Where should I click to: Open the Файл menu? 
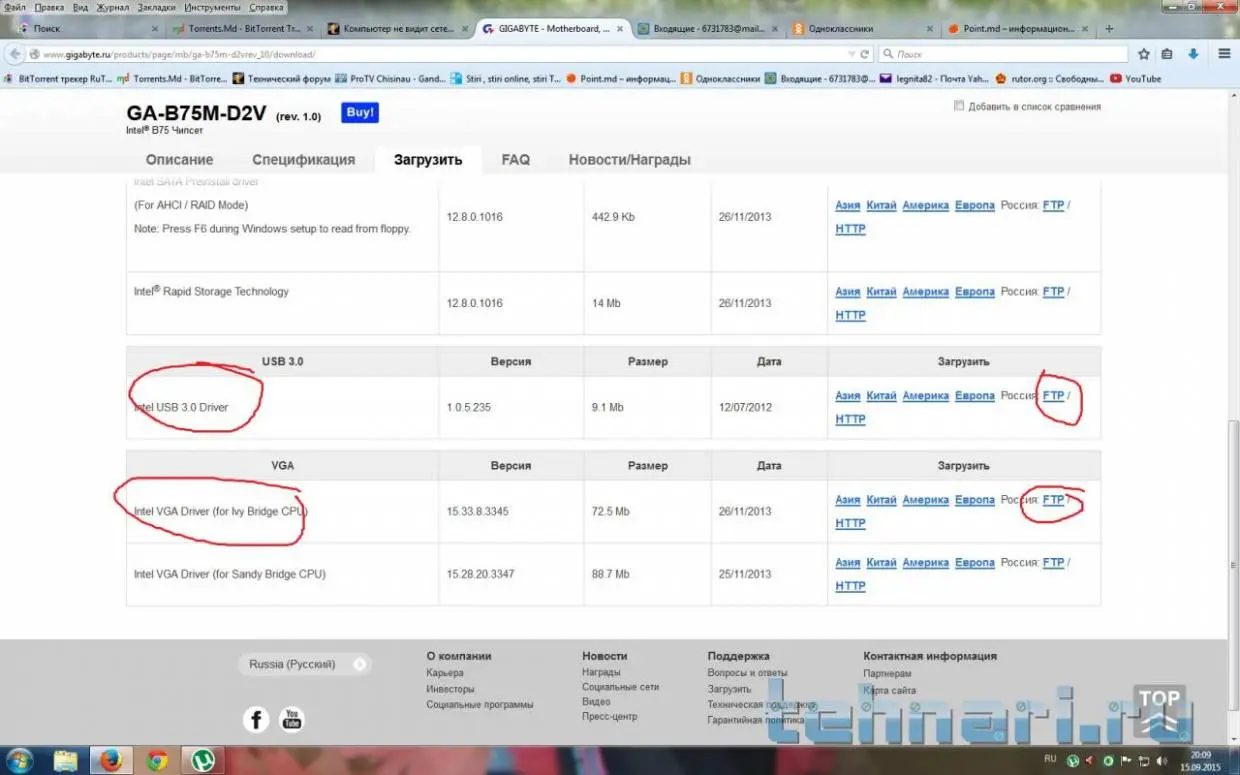[x=14, y=7]
